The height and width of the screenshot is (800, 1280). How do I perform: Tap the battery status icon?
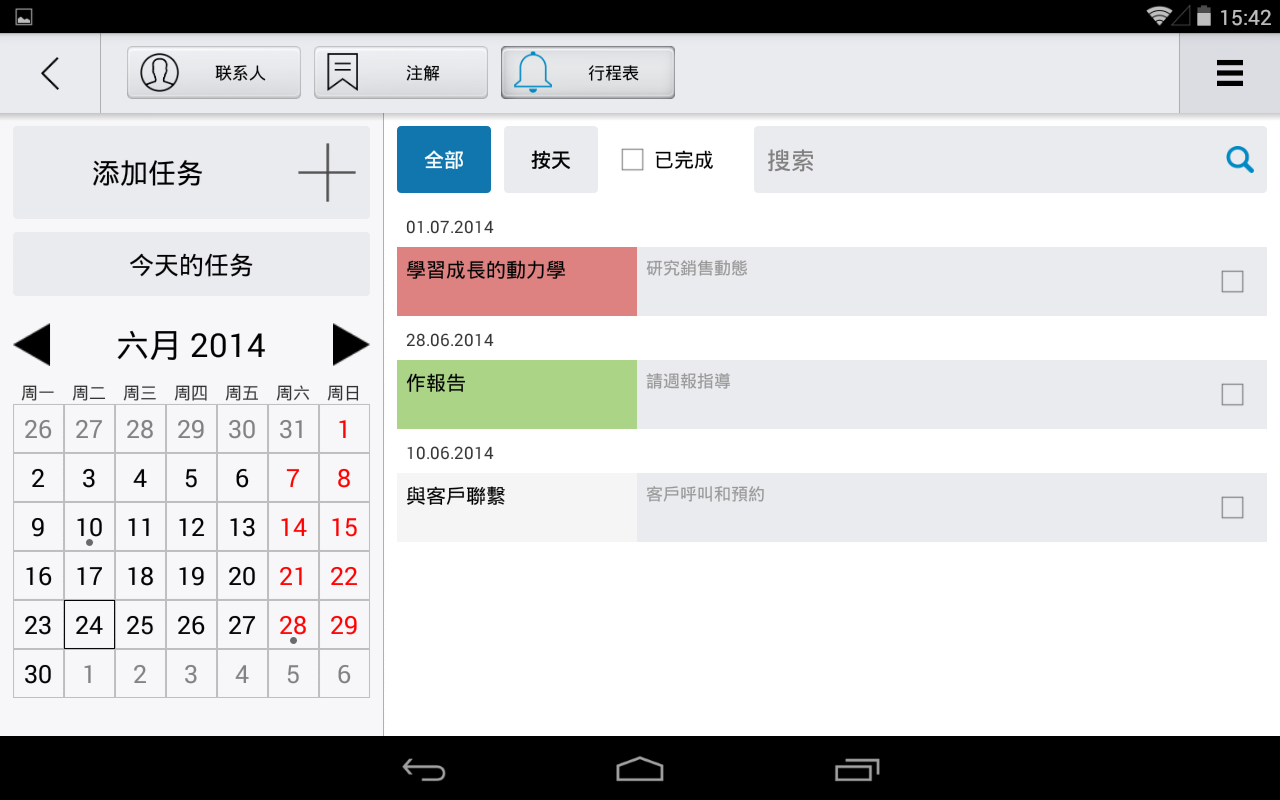point(1204,16)
